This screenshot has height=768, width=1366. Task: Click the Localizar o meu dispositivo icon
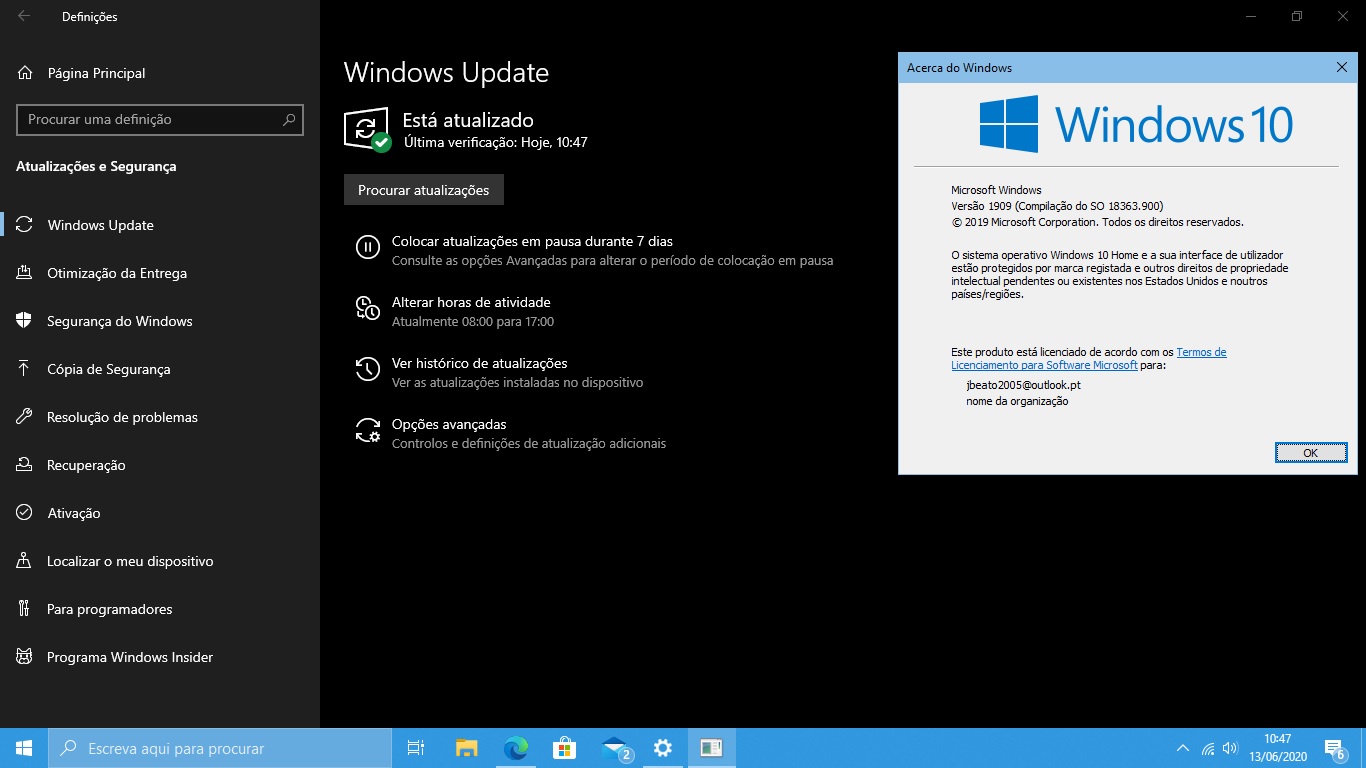coord(25,561)
